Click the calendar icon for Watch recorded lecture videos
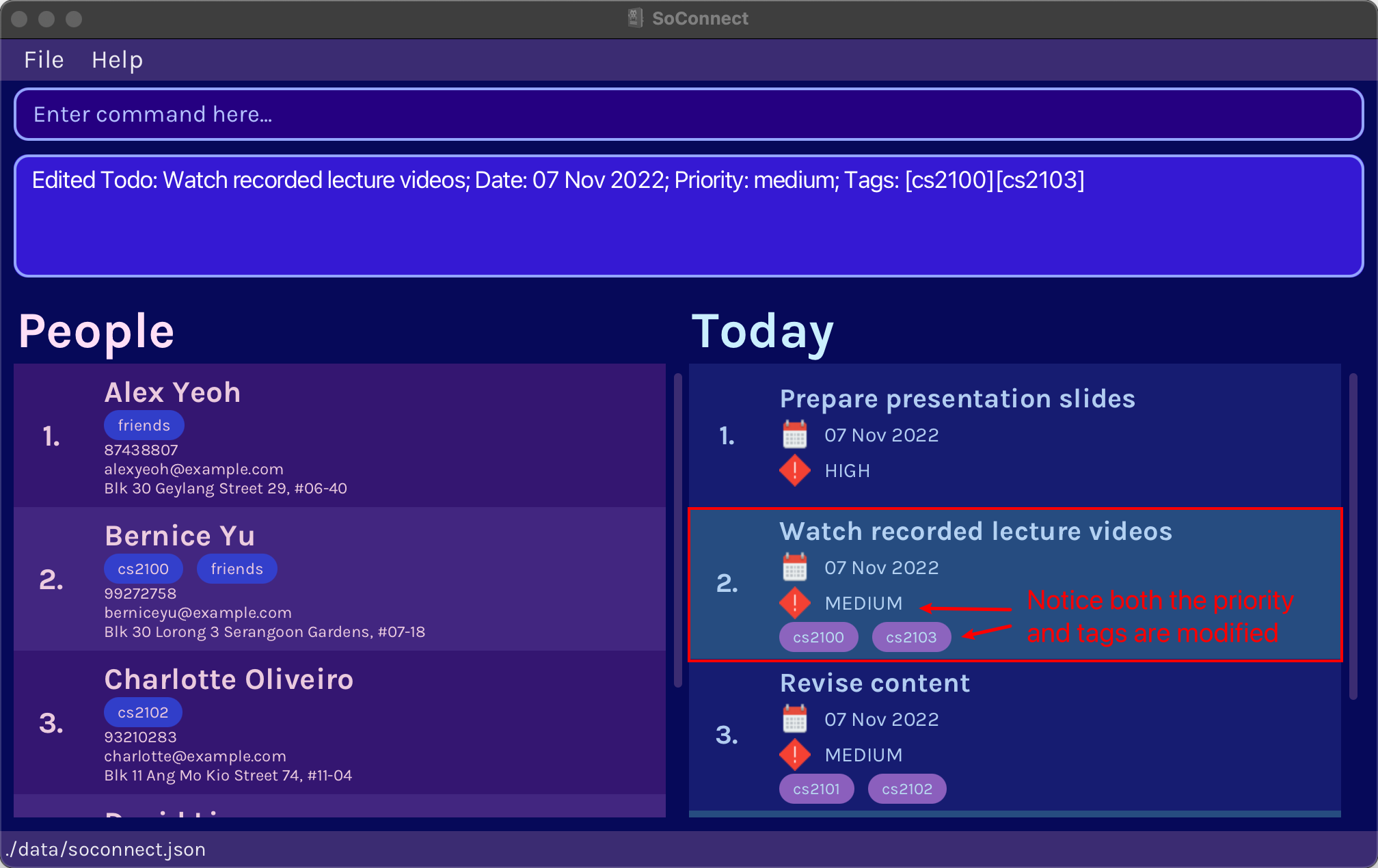This screenshot has width=1378, height=868. pos(794,567)
